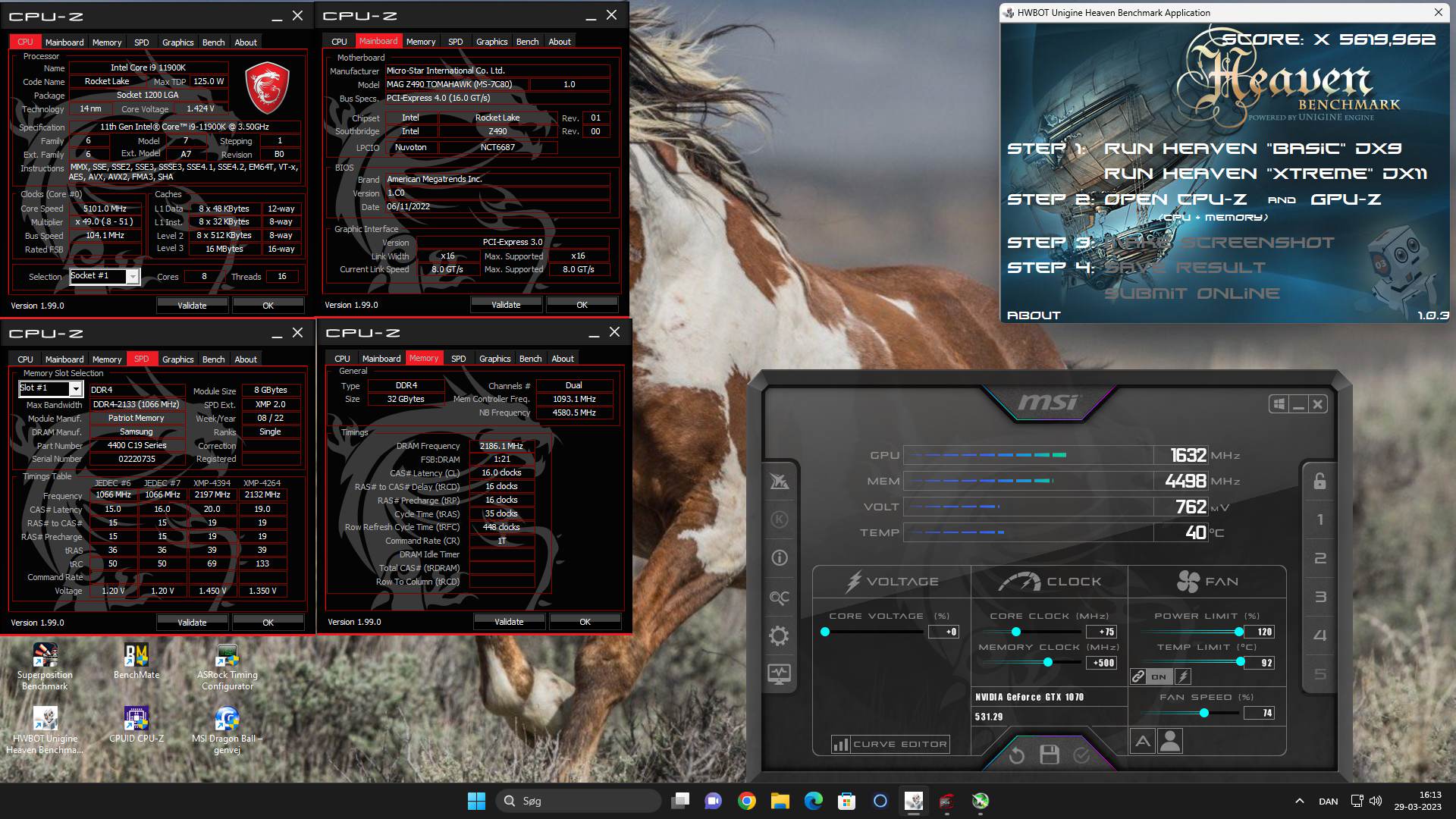Launch the OC Scanner in Afterburner

point(779,598)
